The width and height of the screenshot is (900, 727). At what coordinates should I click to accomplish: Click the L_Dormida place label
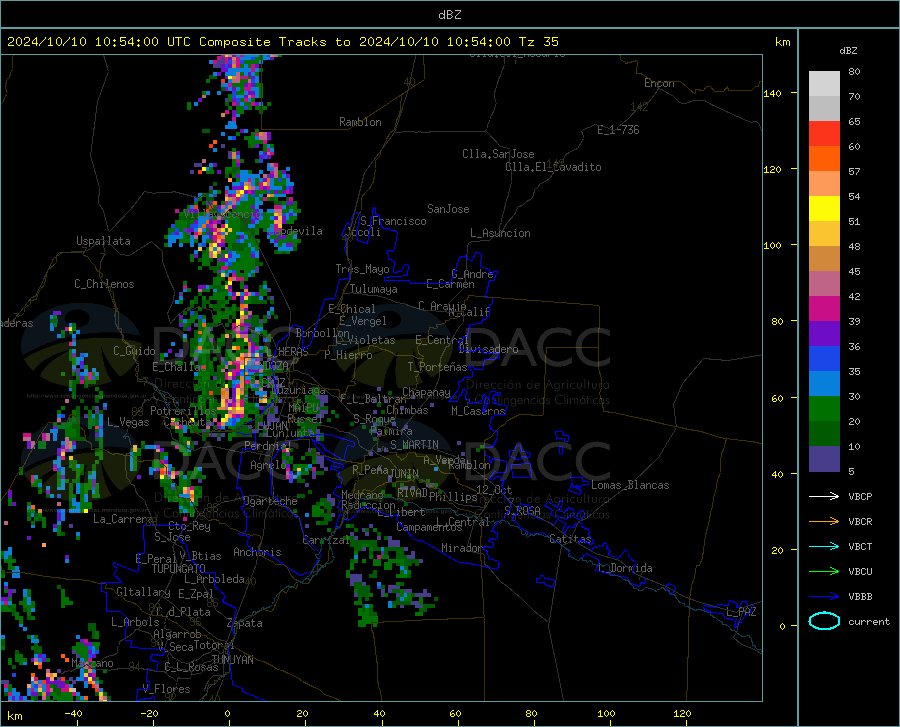(x=625, y=568)
